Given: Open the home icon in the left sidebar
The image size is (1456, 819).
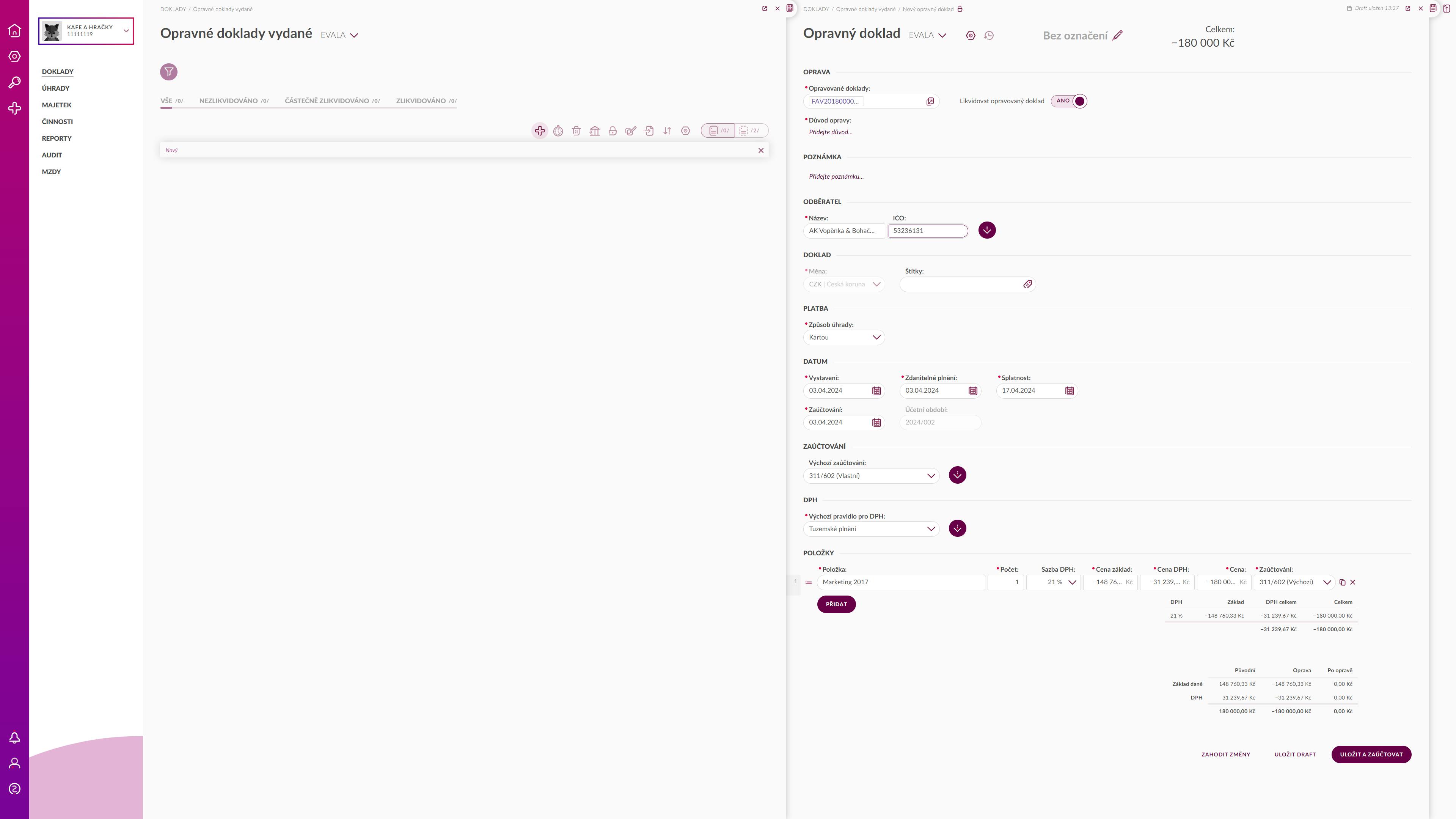Looking at the screenshot, I should 15,30.
